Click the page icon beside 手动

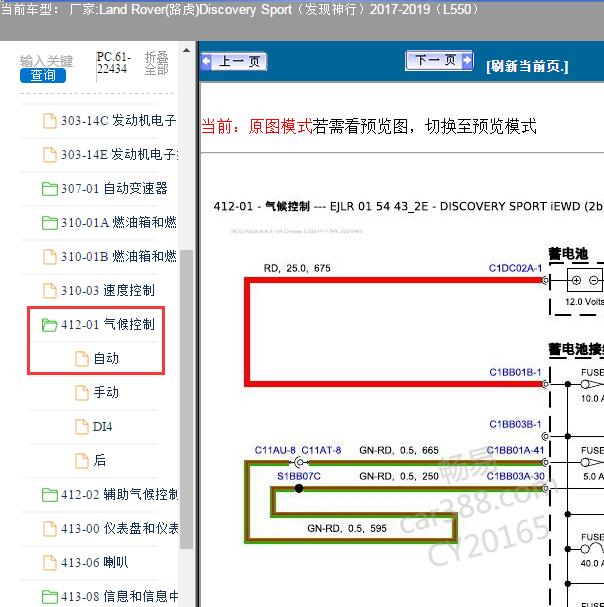click(x=81, y=393)
